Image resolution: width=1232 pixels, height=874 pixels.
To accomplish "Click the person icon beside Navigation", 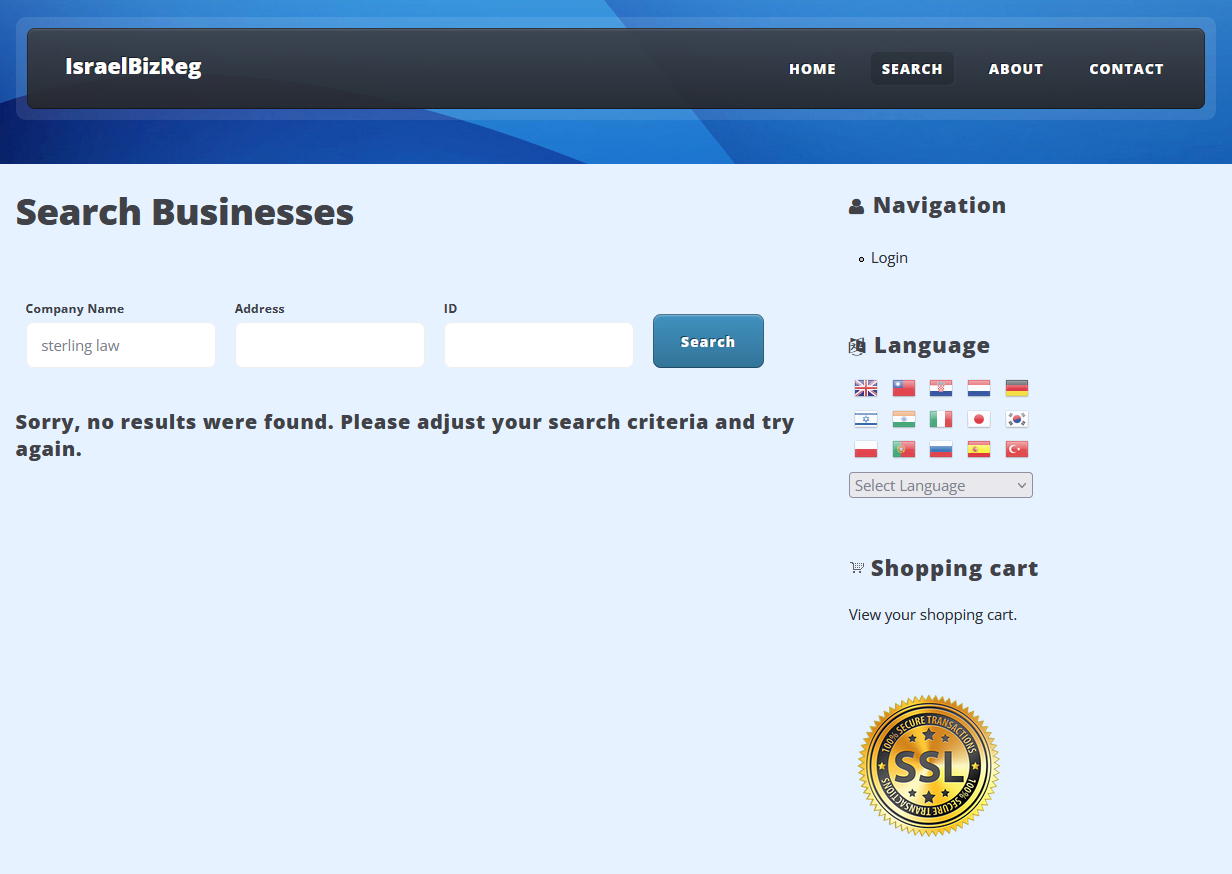I will click(x=856, y=207).
